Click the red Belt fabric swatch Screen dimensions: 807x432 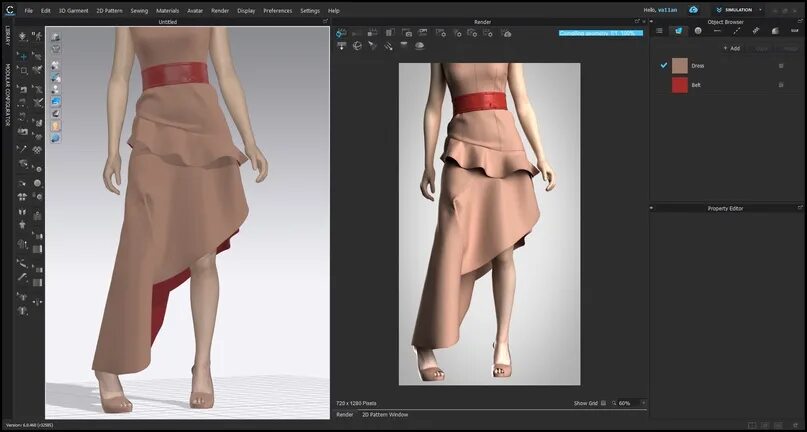(679, 85)
